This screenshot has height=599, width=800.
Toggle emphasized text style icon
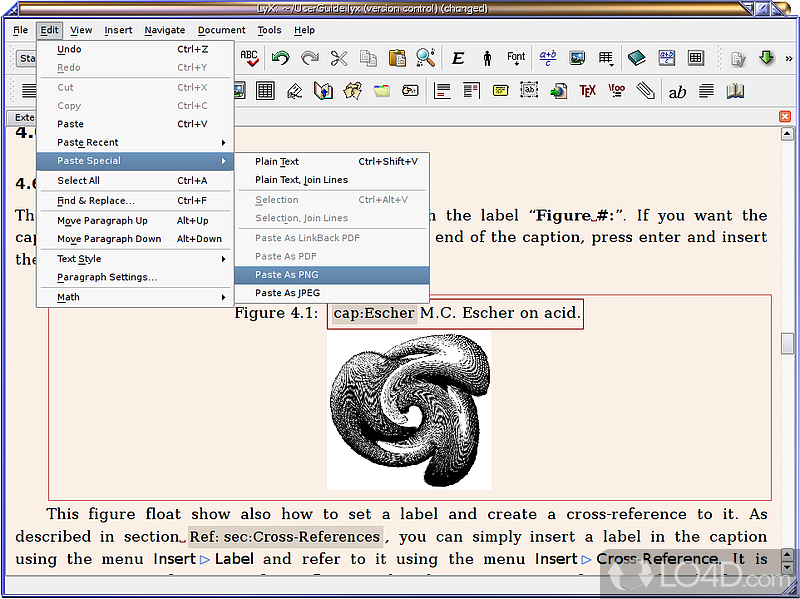458,58
